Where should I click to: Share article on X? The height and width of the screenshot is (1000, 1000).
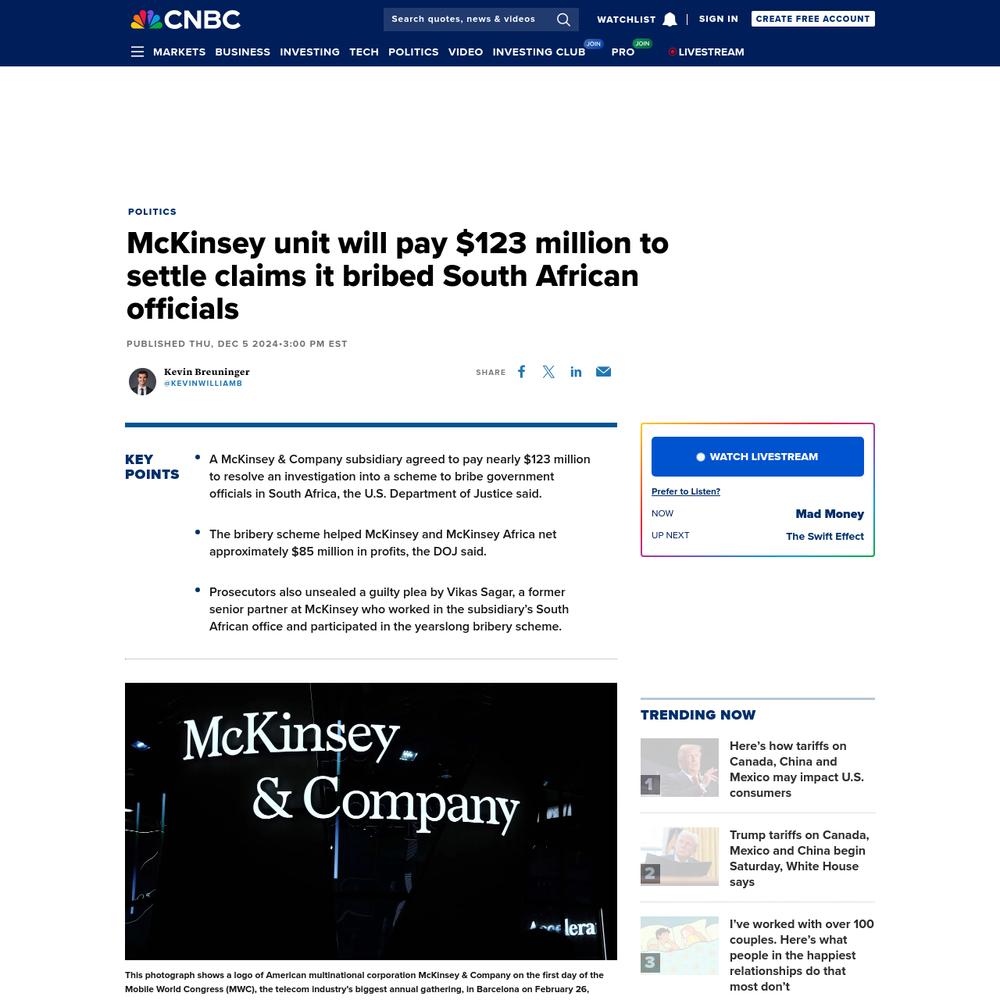pos(548,372)
